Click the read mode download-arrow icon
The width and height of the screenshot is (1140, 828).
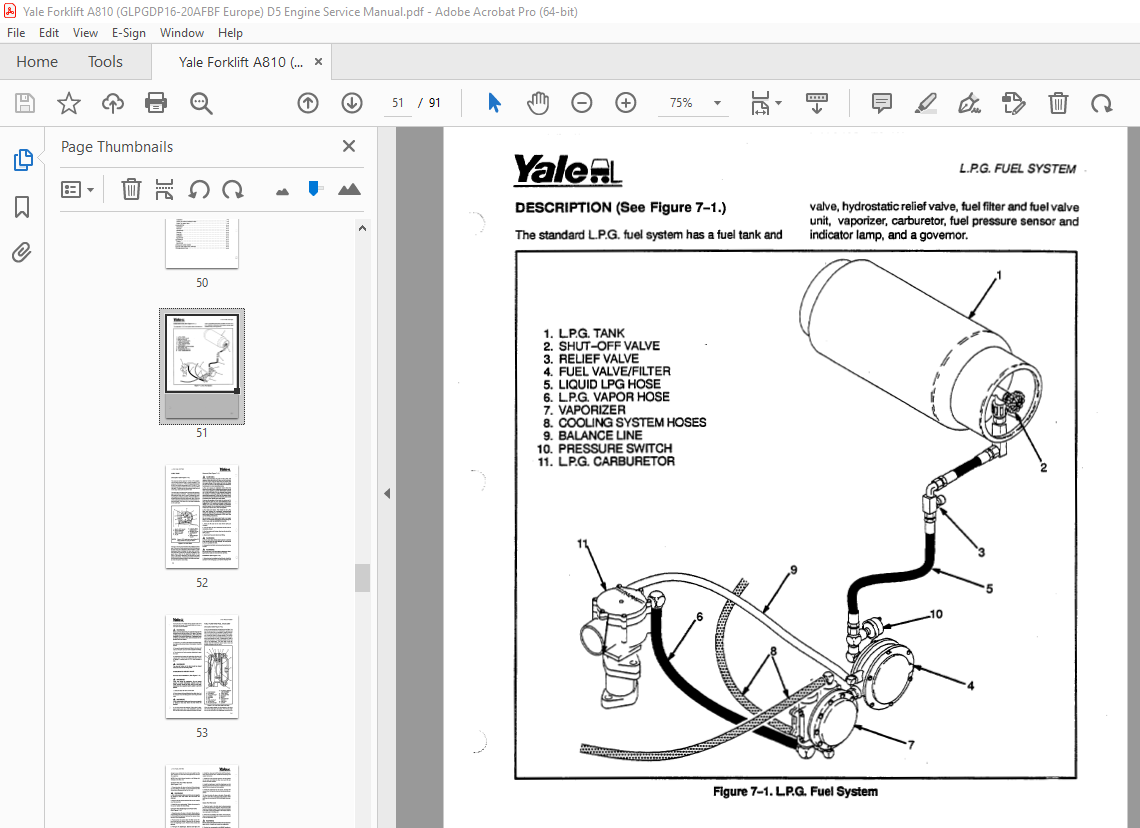coord(817,103)
